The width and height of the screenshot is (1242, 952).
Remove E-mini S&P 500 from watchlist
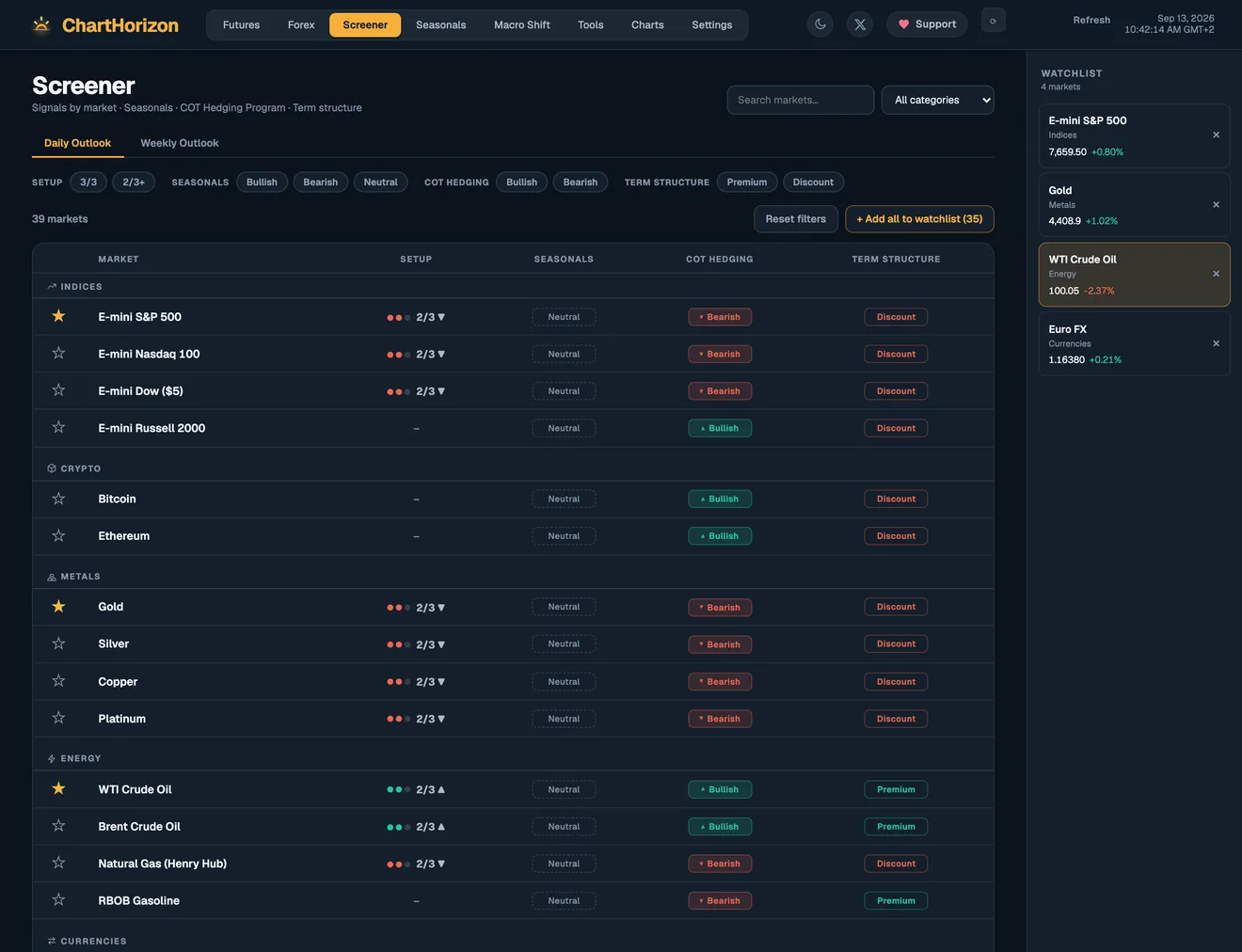coord(1216,135)
